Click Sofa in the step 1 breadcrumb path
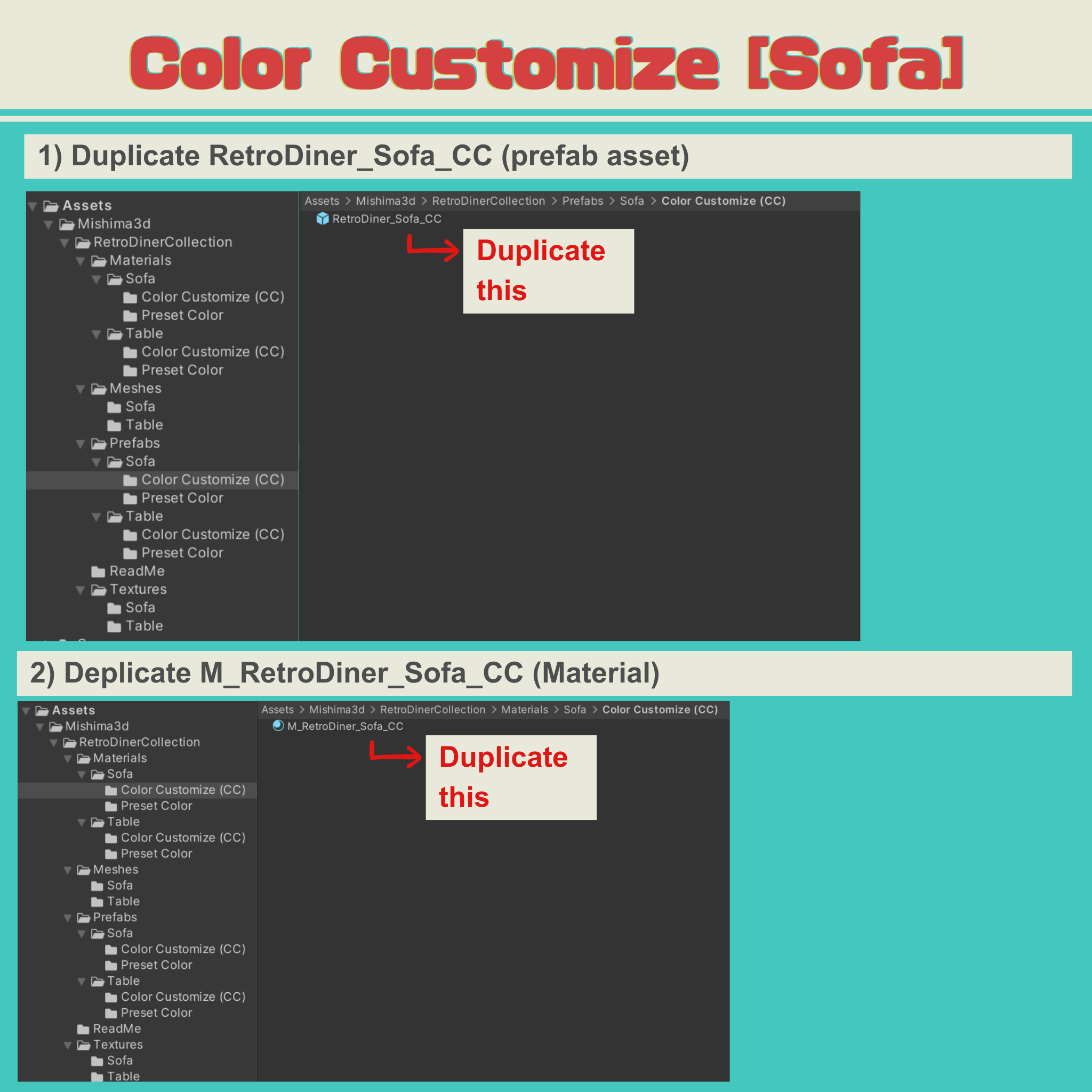Image resolution: width=1092 pixels, height=1092 pixels. point(632,201)
